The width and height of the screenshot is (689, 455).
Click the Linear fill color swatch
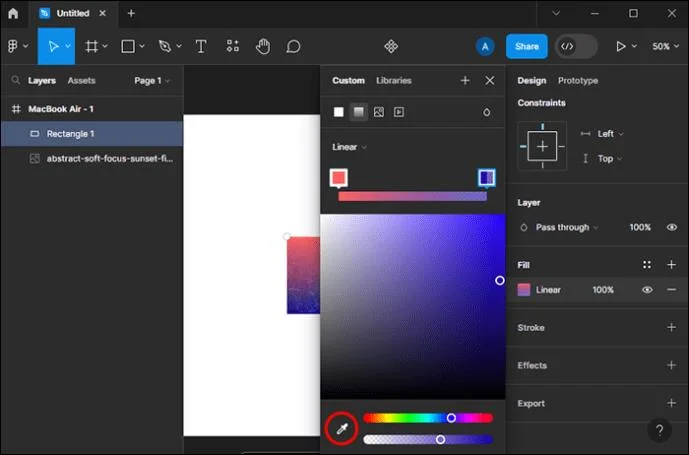point(524,290)
